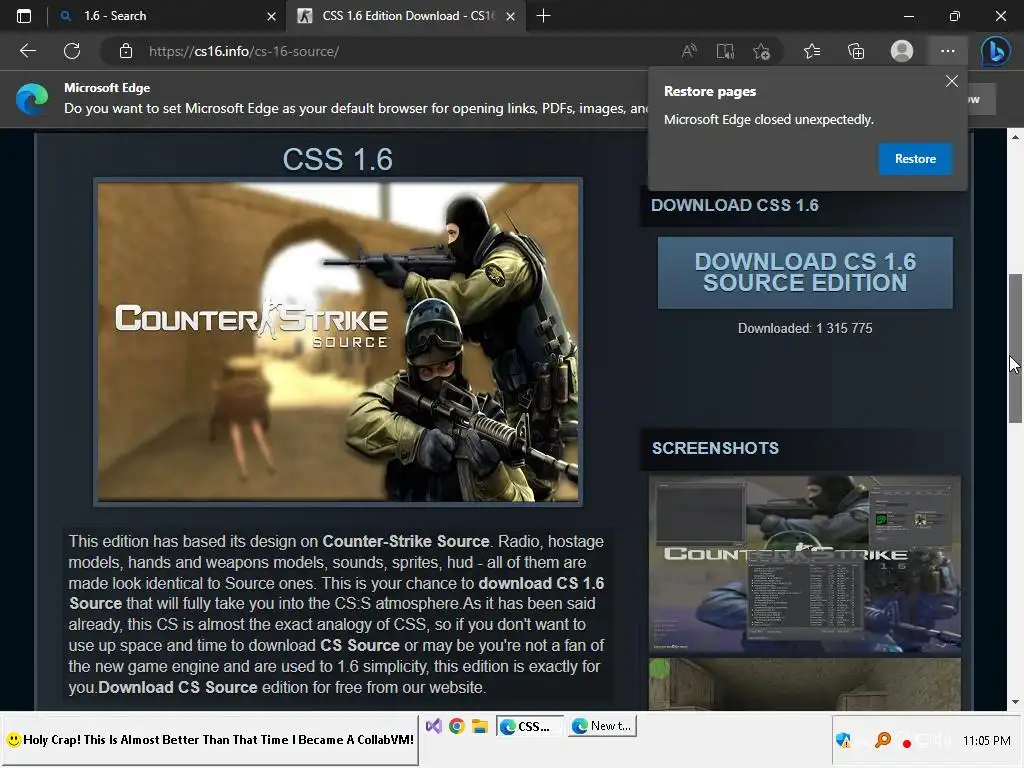Image resolution: width=1024 pixels, height=768 pixels.
Task: Enter Immersive Reader mode
Action: [725, 51]
